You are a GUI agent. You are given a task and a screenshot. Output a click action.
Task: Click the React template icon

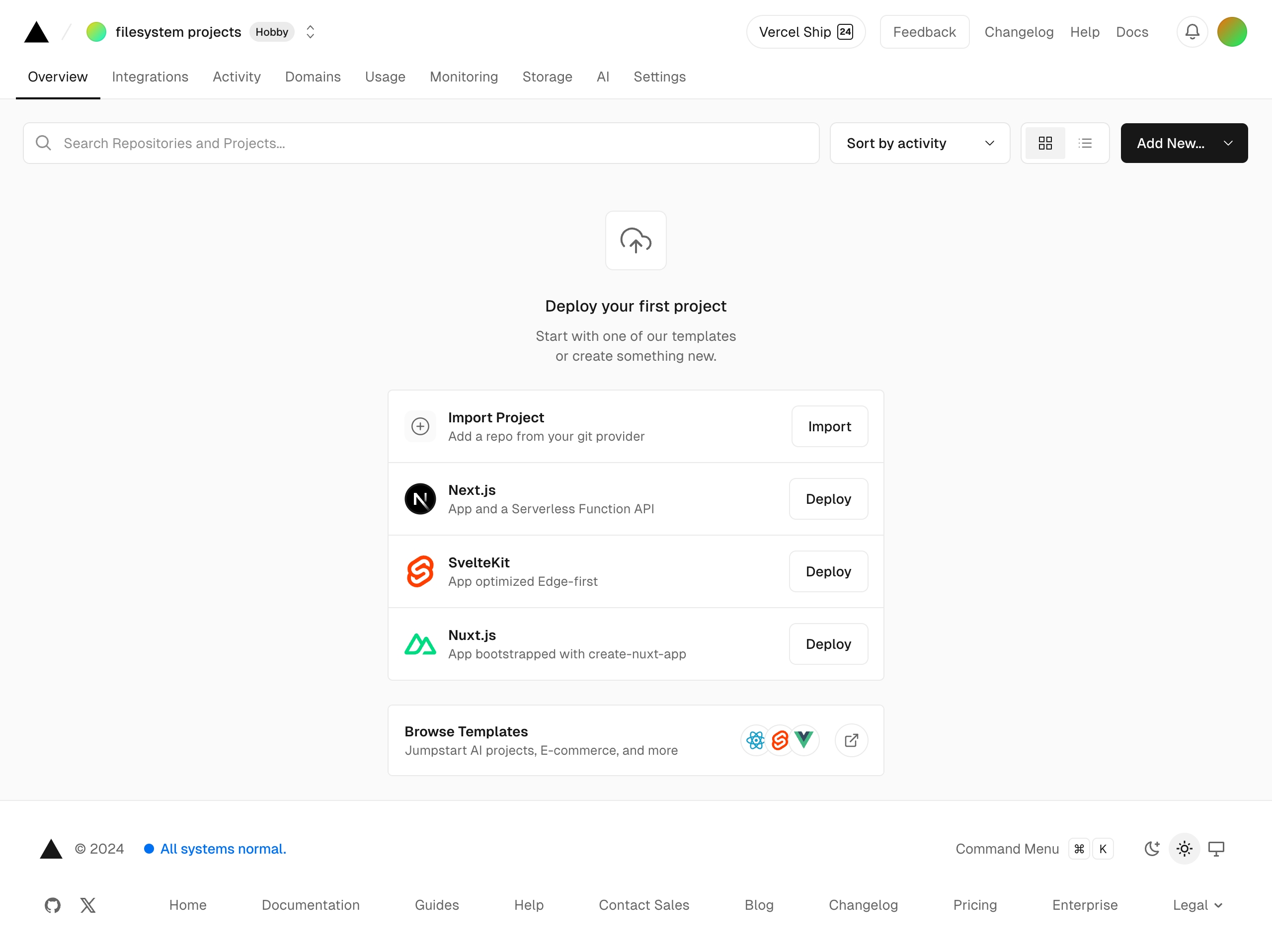[x=755, y=740]
